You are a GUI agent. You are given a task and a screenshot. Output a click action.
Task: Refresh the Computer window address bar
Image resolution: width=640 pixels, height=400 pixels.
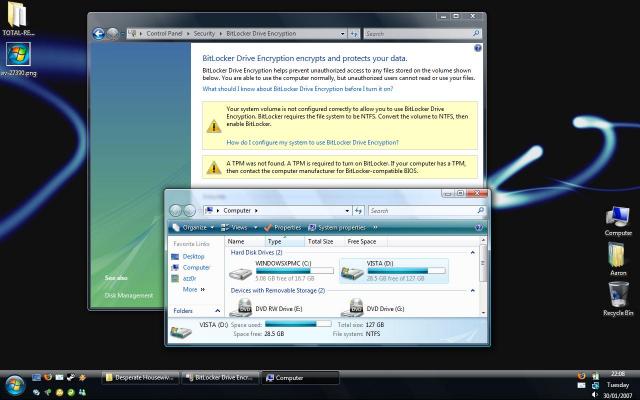pyautogui.click(x=358, y=211)
